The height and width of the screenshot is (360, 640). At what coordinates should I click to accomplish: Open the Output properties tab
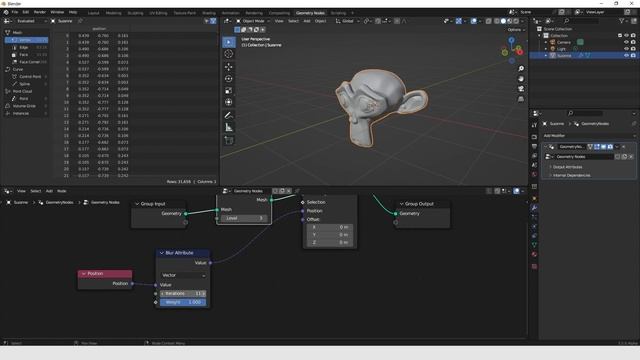click(534, 146)
